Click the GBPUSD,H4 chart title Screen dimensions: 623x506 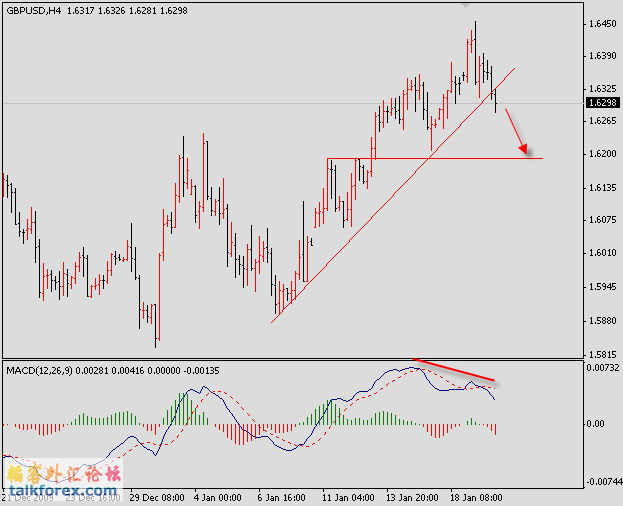coord(36,9)
